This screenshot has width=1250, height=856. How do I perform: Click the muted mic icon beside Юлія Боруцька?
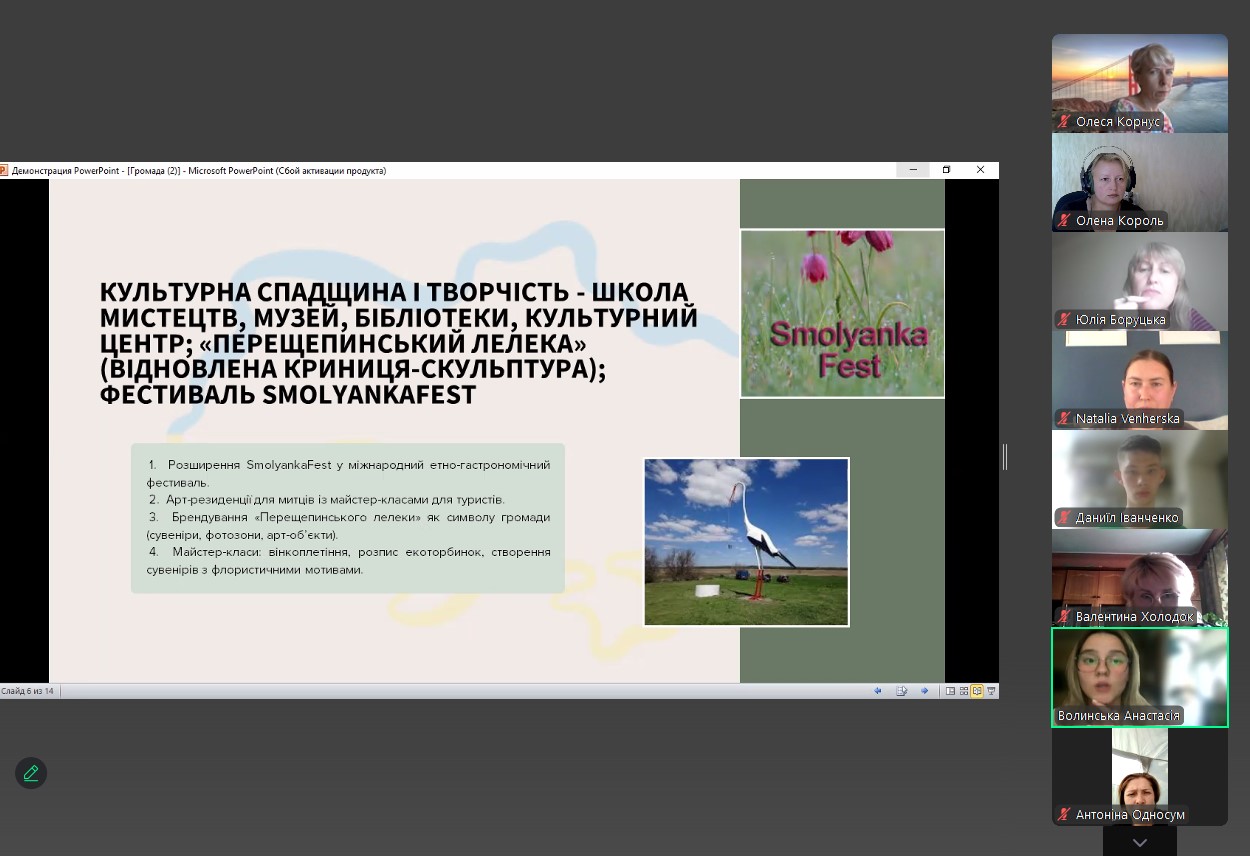click(x=1065, y=320)
